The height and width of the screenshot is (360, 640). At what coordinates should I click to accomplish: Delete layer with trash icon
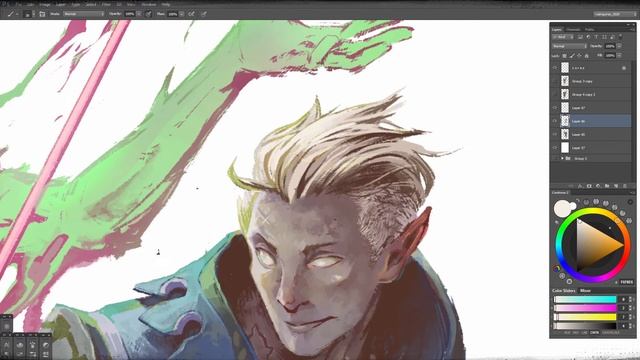pos(625,186)
